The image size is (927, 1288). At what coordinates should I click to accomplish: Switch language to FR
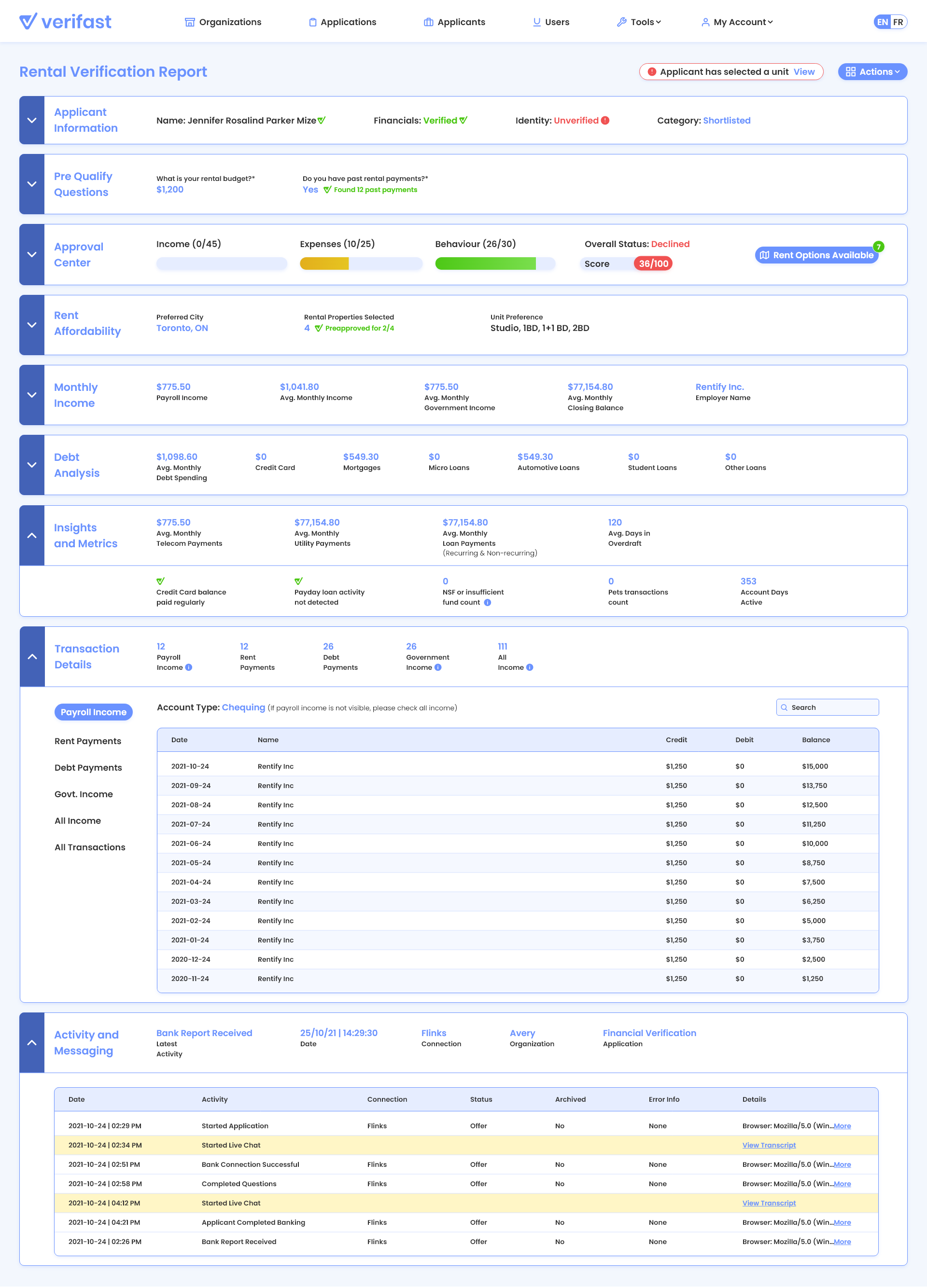899,22
